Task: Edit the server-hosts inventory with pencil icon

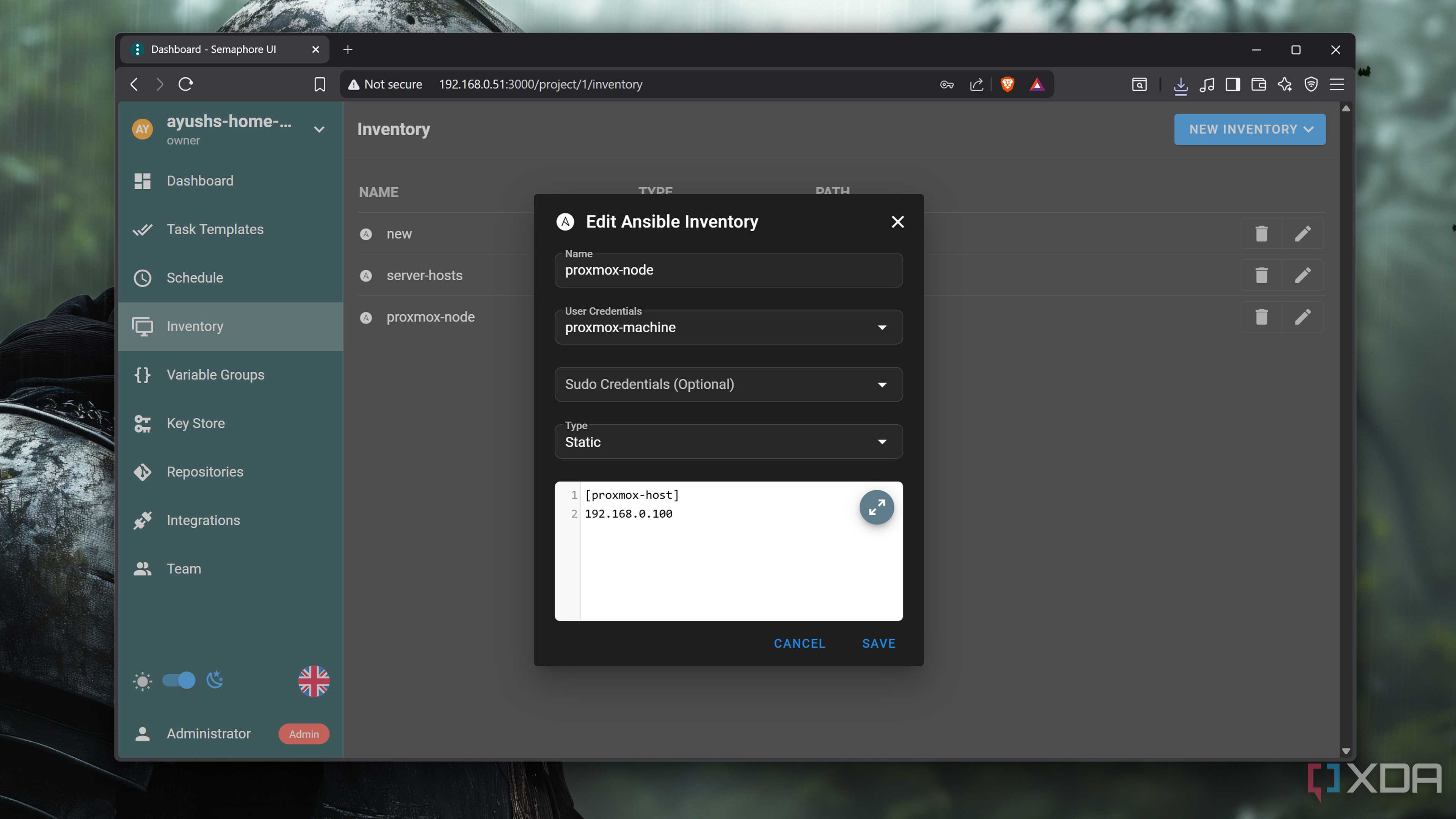Action: 1302,275
